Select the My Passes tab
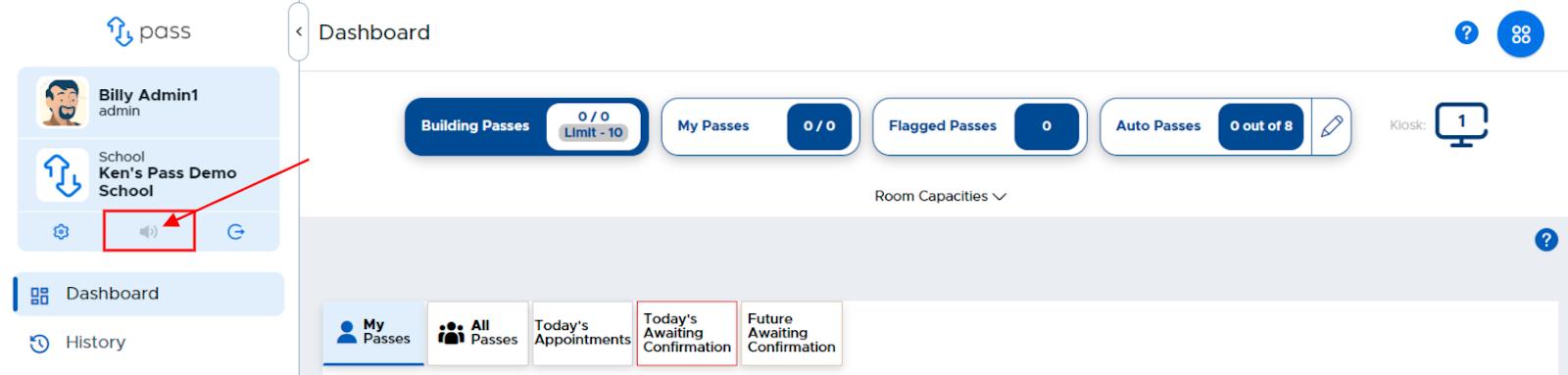The image size is (1568, 375). click(373, 333)
